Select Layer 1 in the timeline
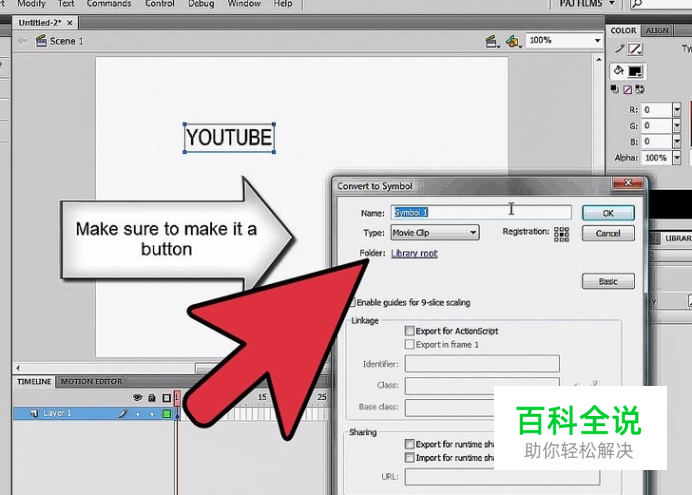Screen dimensions: 692x495 57,413
